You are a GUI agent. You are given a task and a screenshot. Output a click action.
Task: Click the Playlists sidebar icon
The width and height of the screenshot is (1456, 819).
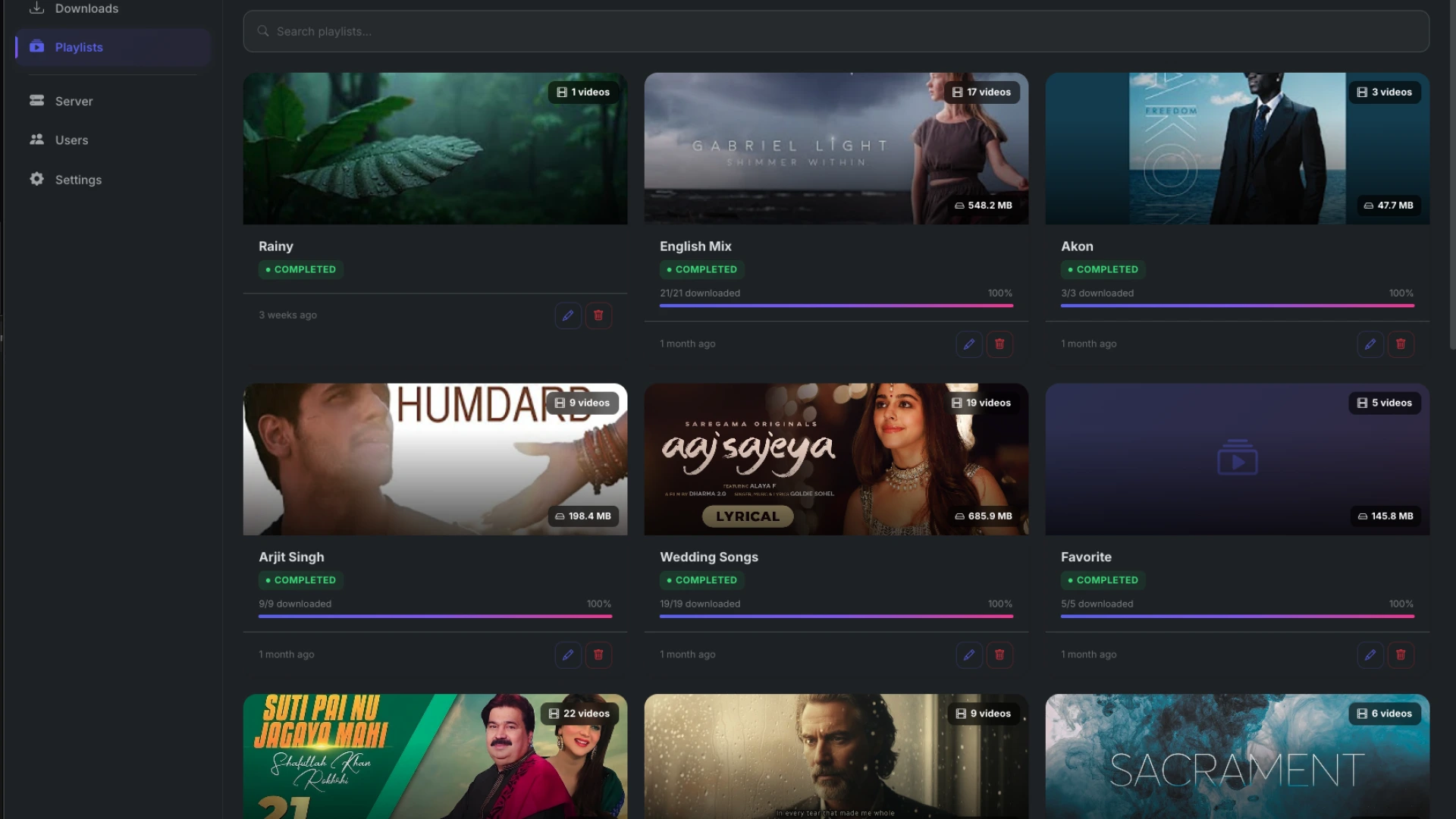(x=36, y=46)
